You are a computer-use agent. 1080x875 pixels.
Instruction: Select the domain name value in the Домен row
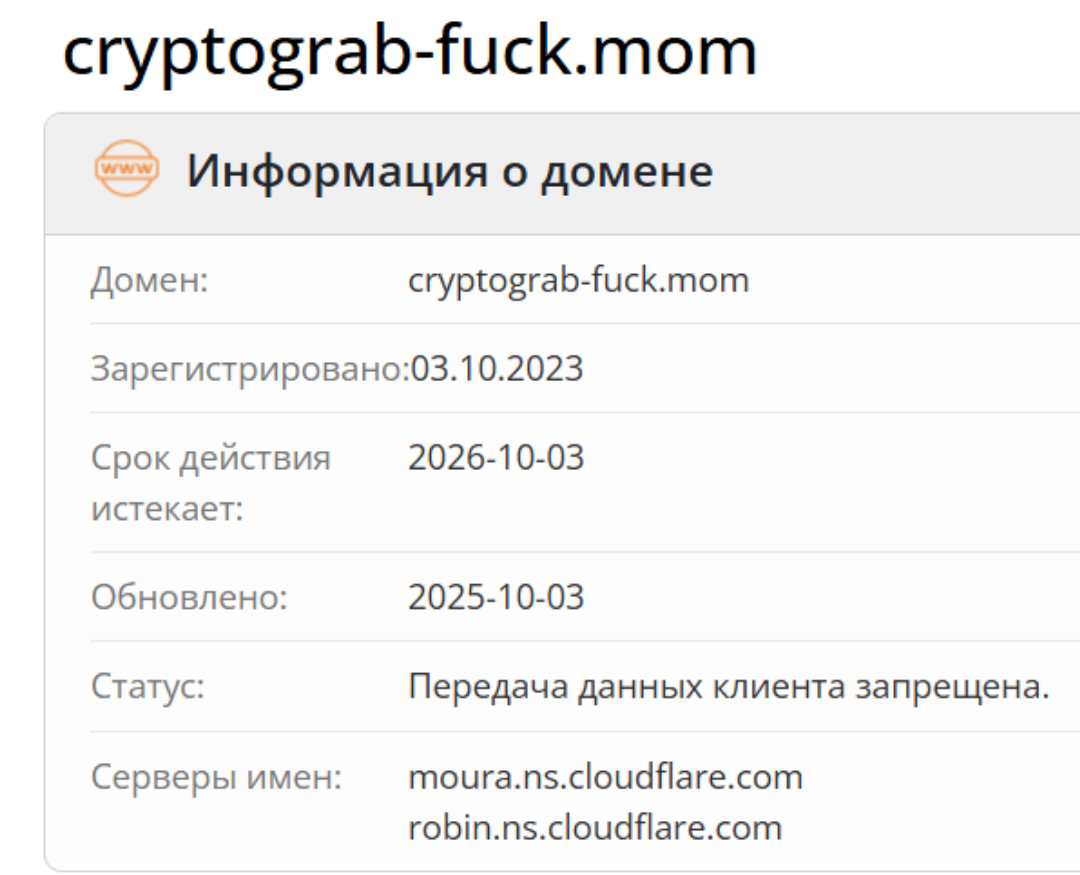point(578,281)
